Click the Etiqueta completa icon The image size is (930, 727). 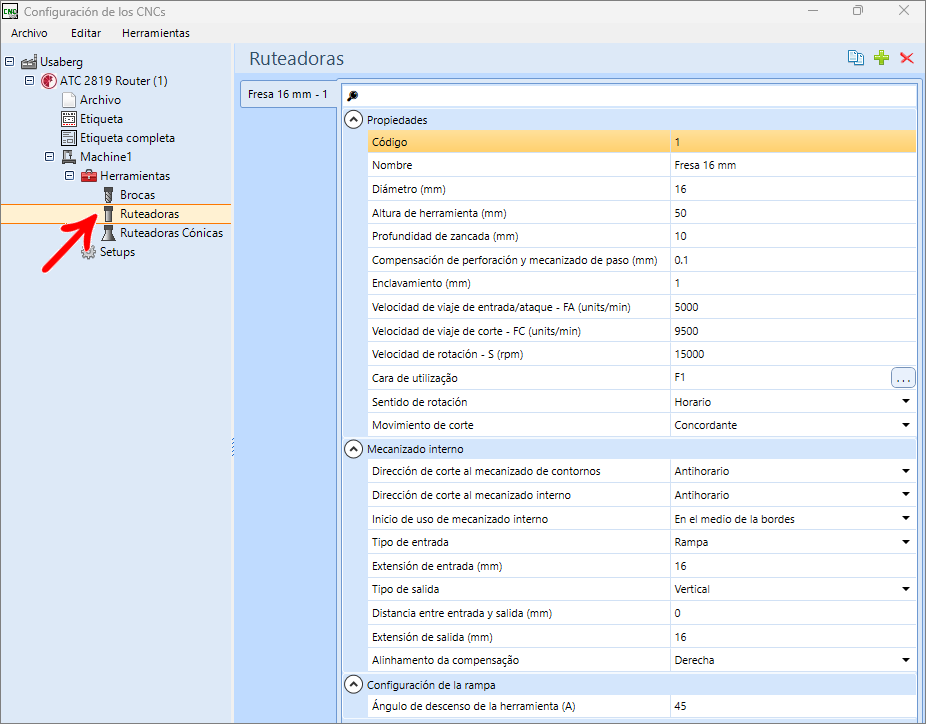tap(69, 138)
